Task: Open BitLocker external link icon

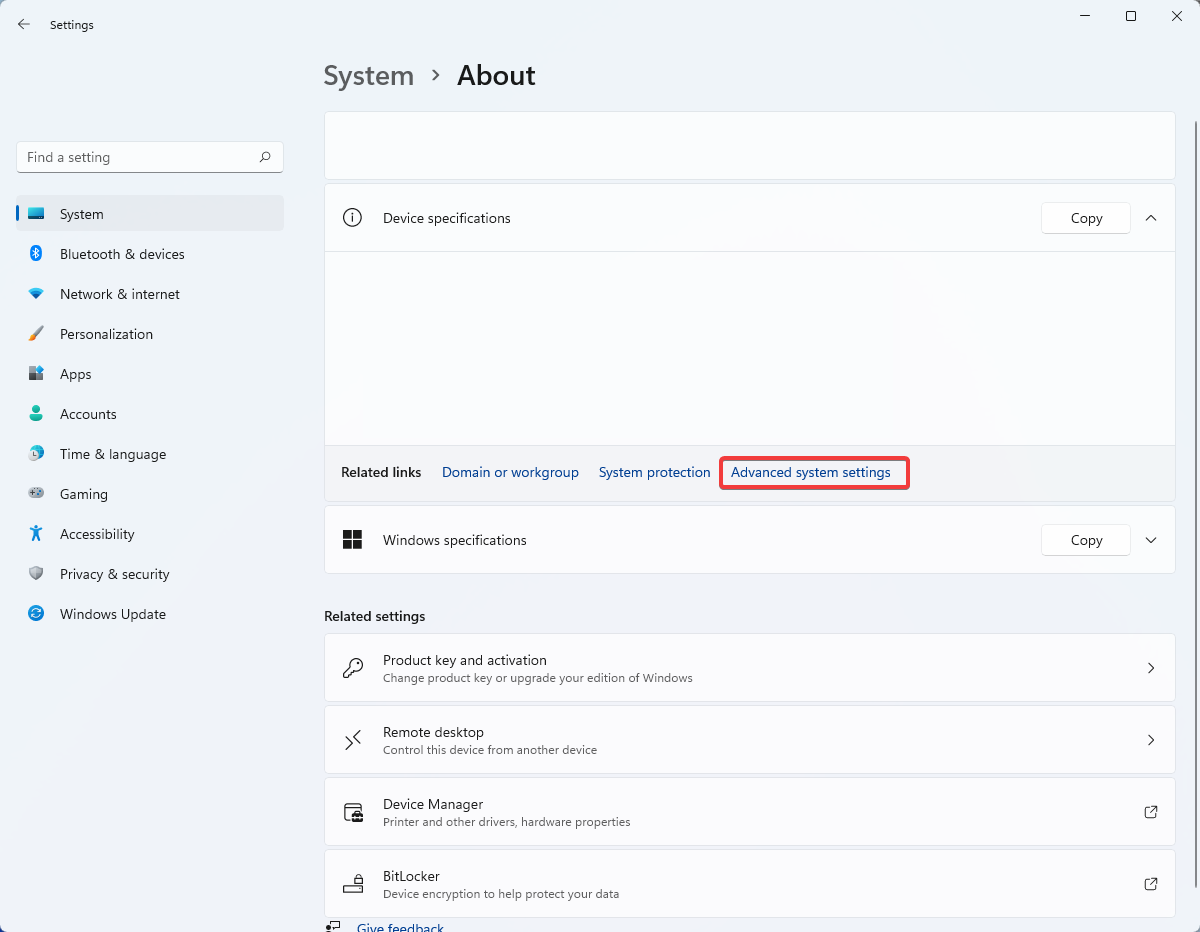Action: tap(1151, 884)
